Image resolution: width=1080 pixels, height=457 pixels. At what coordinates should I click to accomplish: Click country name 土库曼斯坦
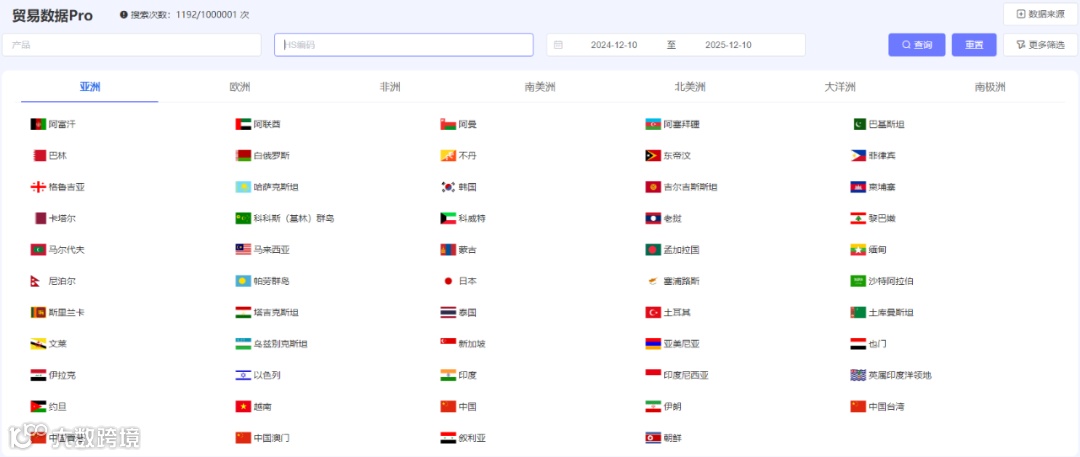pyautogui.click(x=891, y=312)
